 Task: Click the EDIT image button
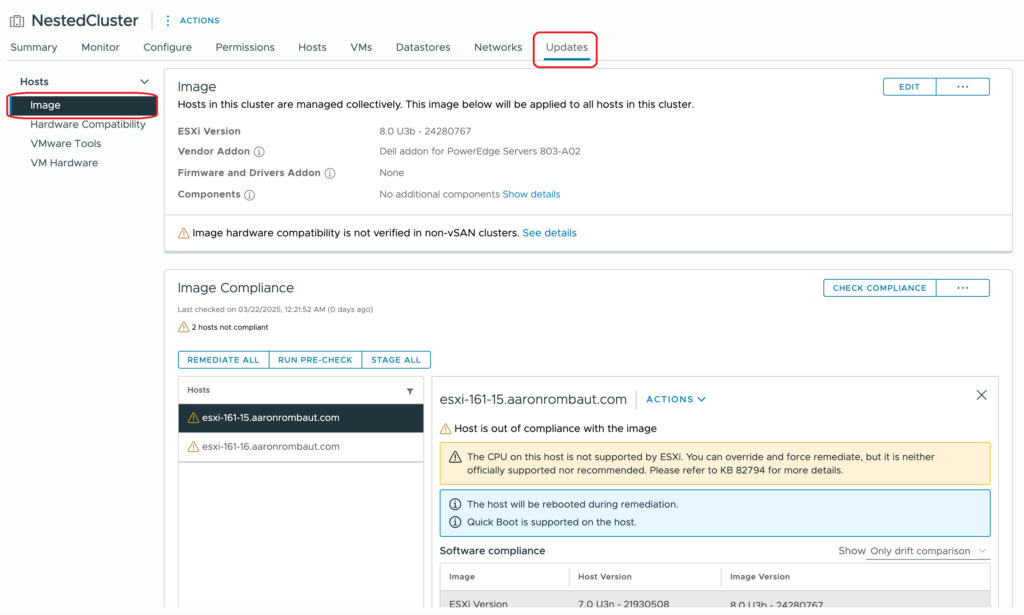pos(908,87)
